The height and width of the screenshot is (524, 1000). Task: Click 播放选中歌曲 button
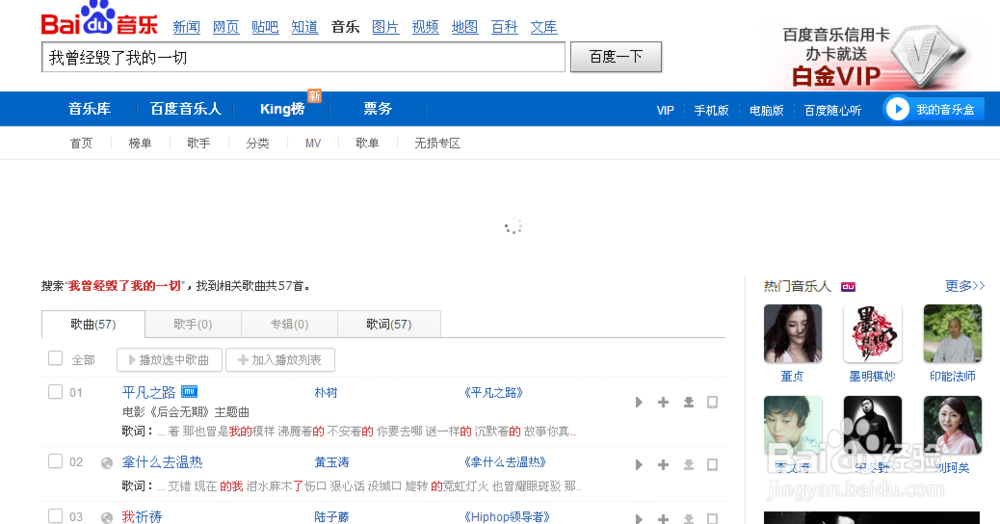tap(169, 360)
